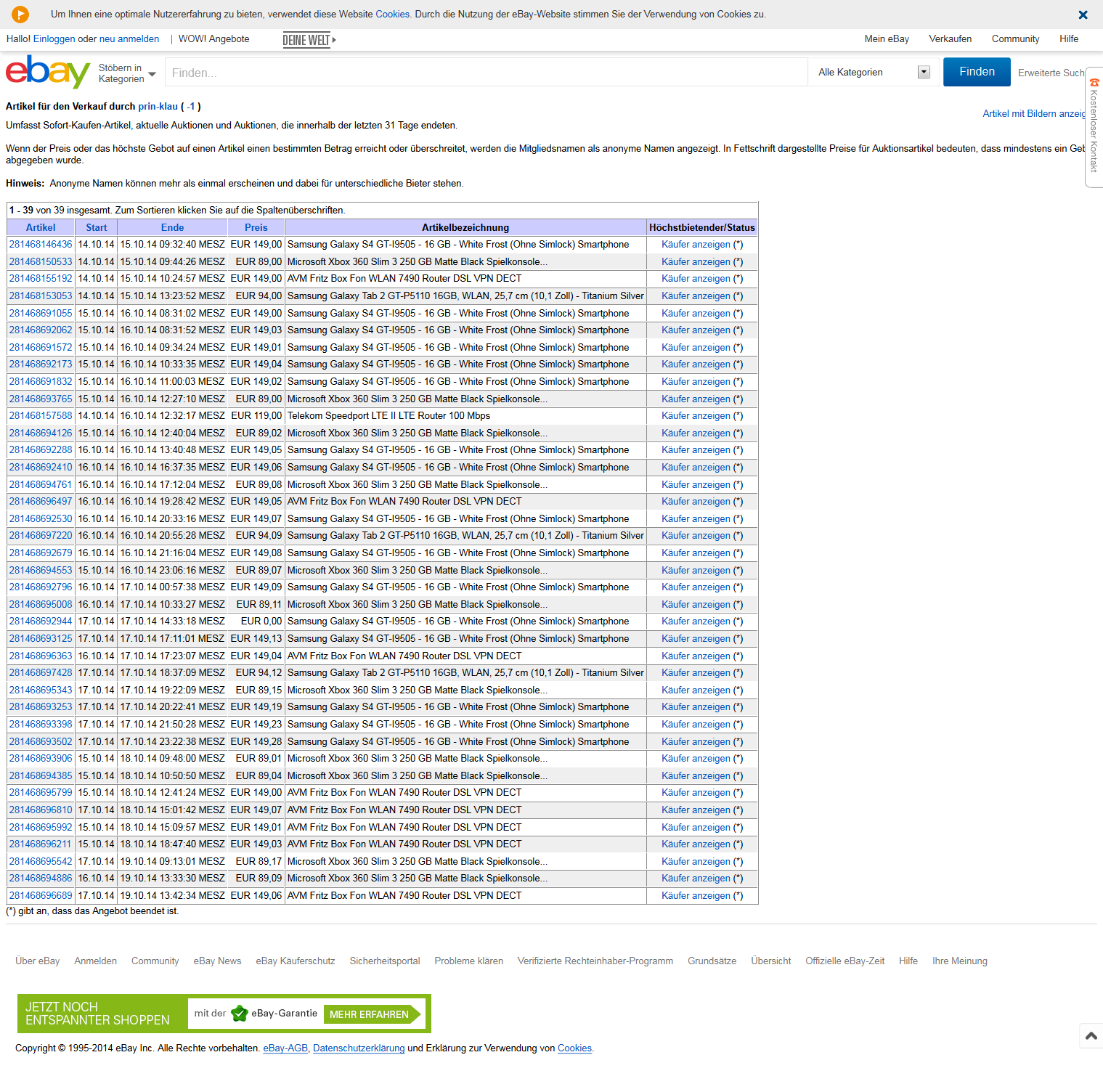Click the Finden search input field
This screenshot has width=1103, height=1092.
(486, 73)
